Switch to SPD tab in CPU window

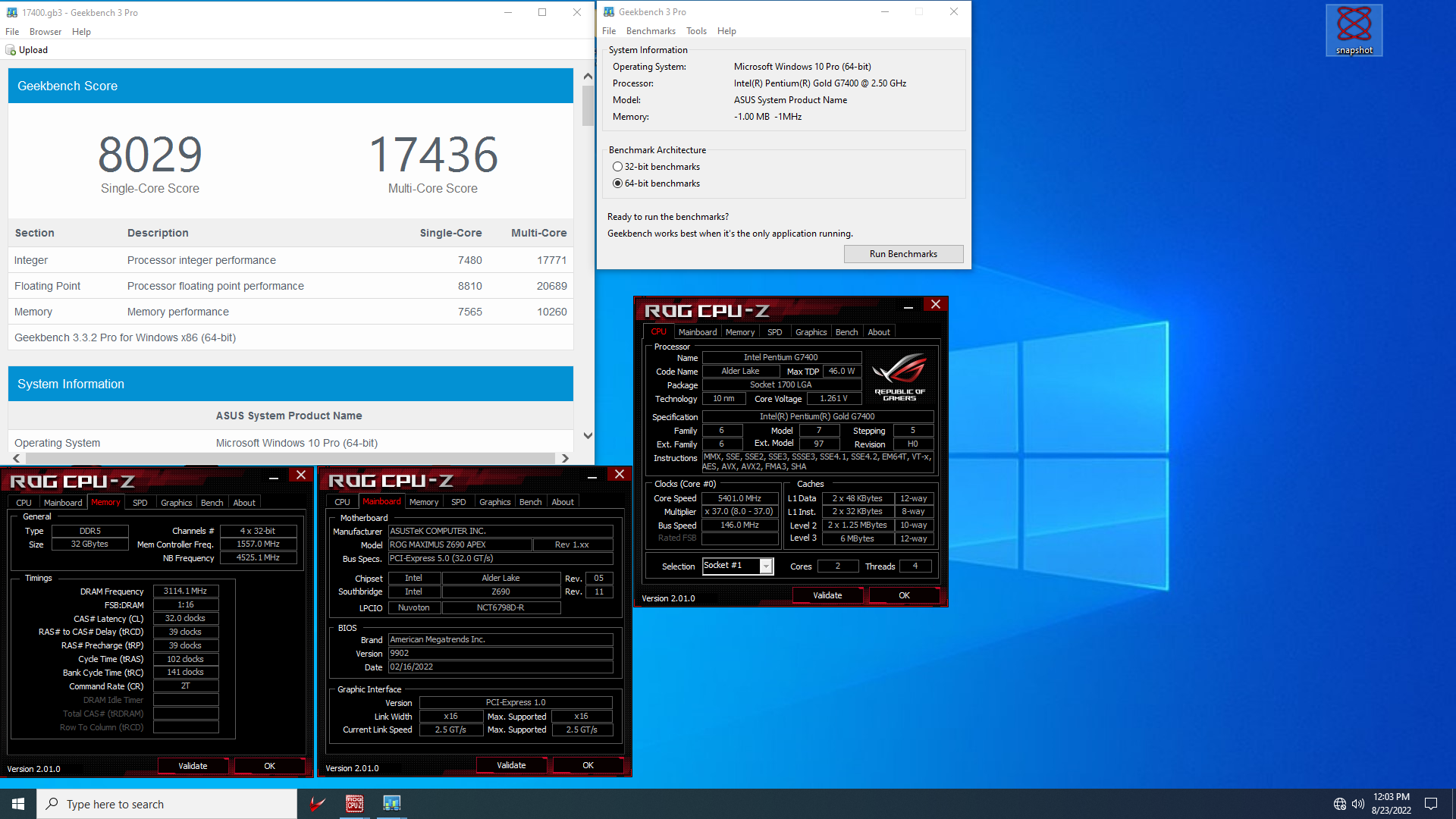[x=774, y=332]
